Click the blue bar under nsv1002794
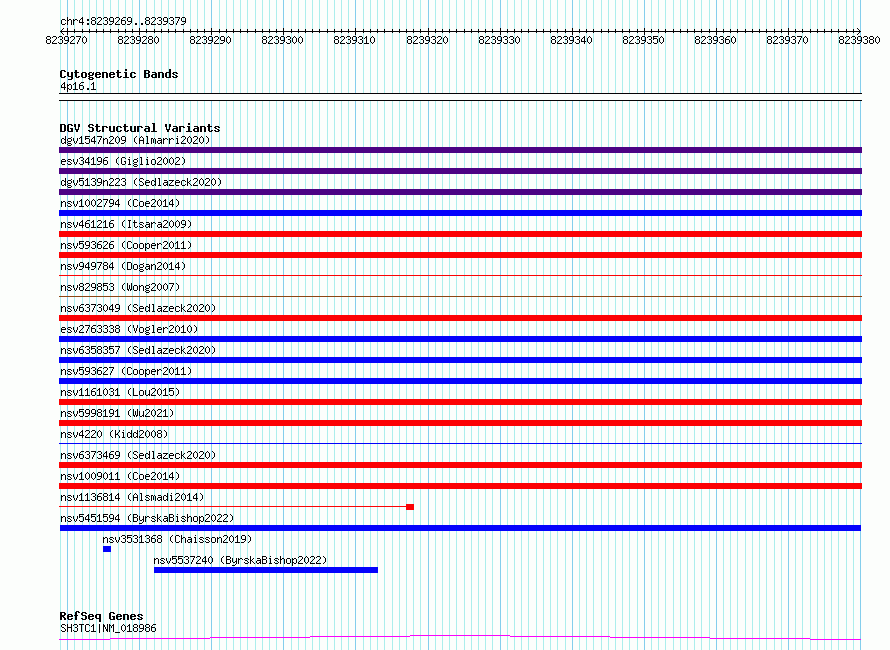Viewport: 890px width, 650px height. tap(460, 213)
